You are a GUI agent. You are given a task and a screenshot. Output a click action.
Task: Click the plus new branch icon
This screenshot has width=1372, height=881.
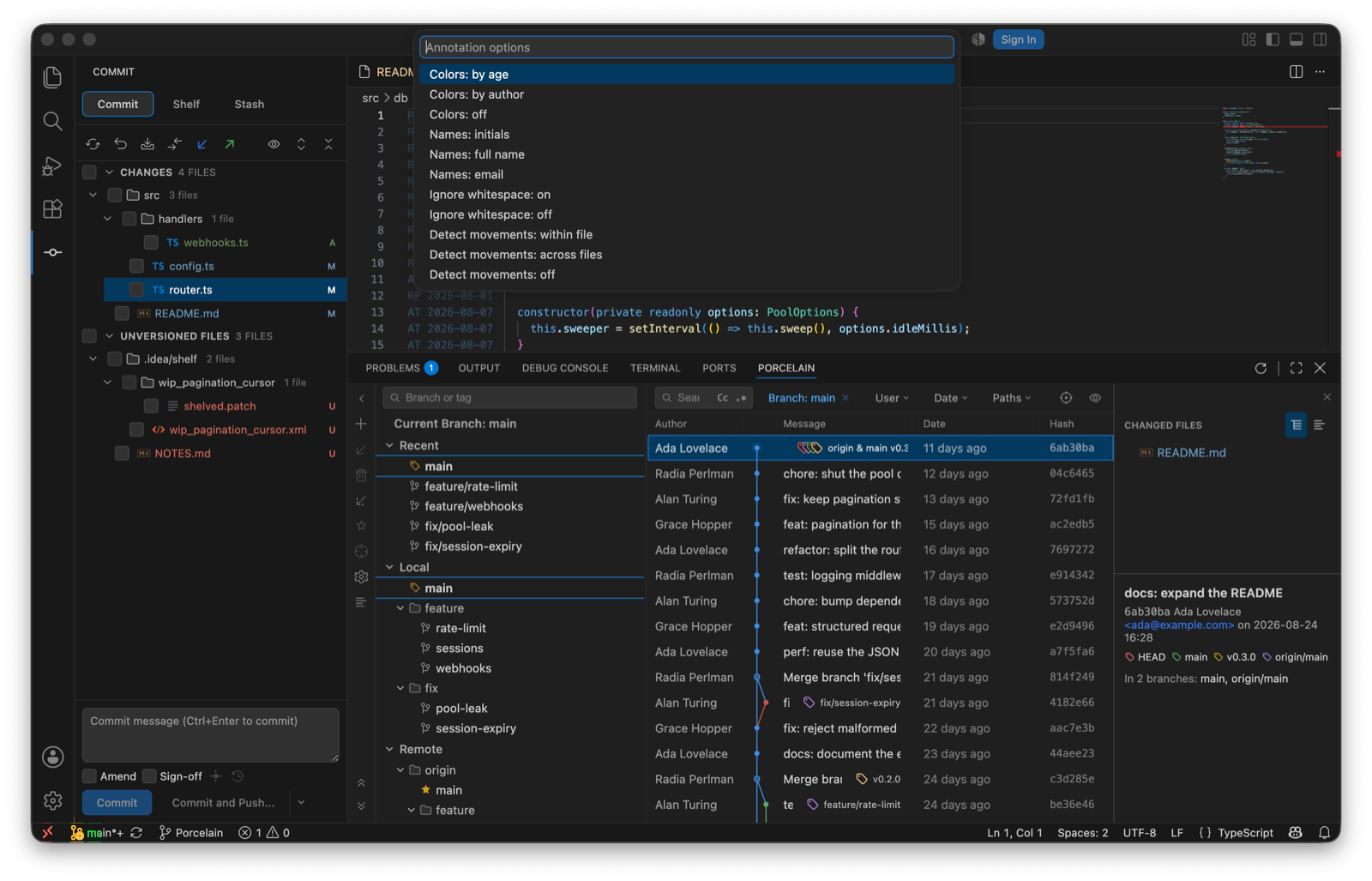click(361, 424)
